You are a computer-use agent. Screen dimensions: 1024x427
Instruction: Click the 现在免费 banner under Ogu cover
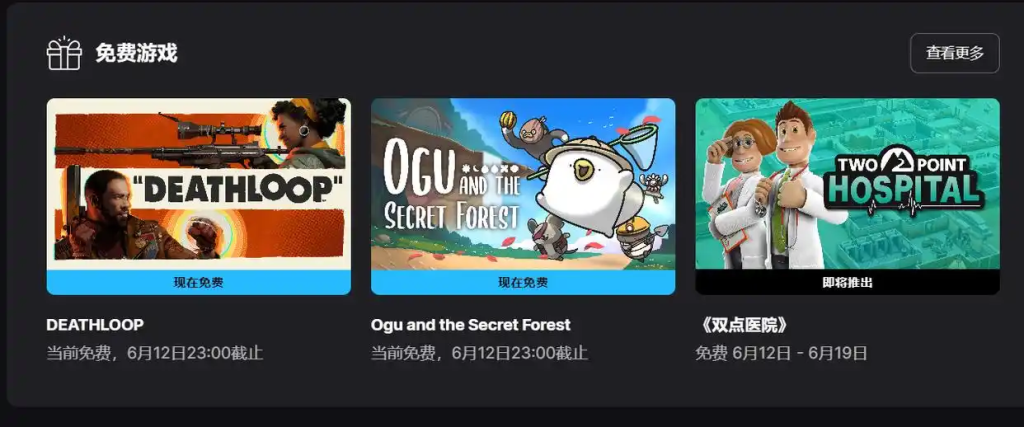coord(523,282)
